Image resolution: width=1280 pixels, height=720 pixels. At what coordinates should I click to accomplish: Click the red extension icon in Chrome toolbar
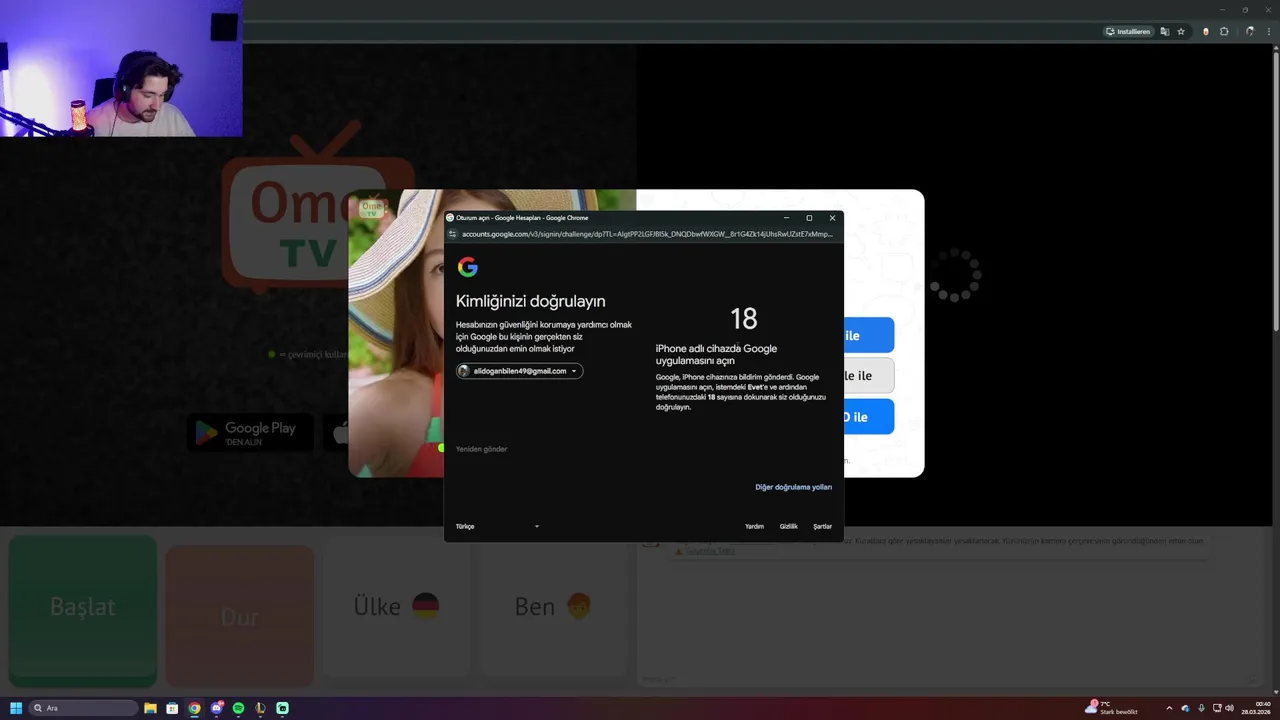[1205, 31]
